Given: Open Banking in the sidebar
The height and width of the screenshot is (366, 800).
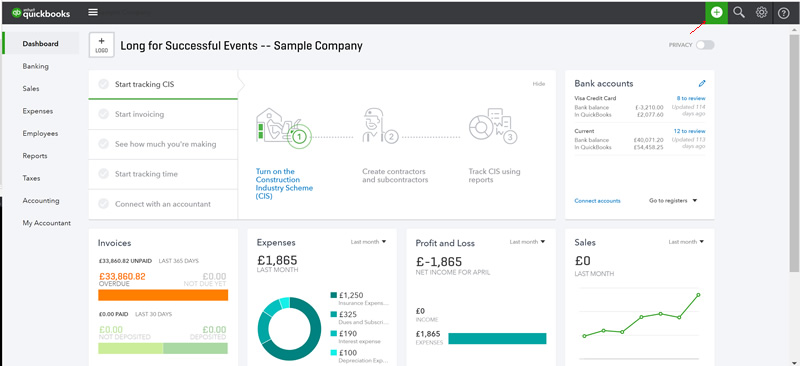Looking at the screenshot, I should [x=35, y=66].
